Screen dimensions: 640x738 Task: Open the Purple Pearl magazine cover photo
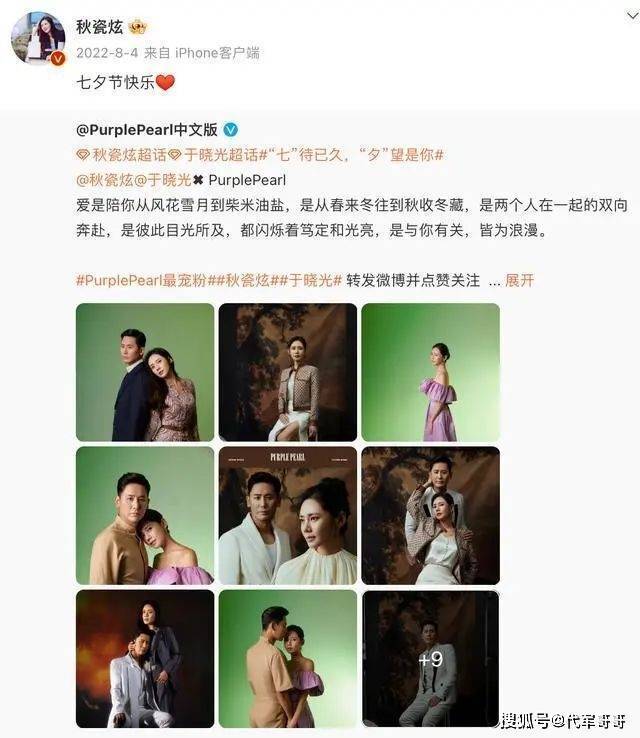tap(288, 515)
